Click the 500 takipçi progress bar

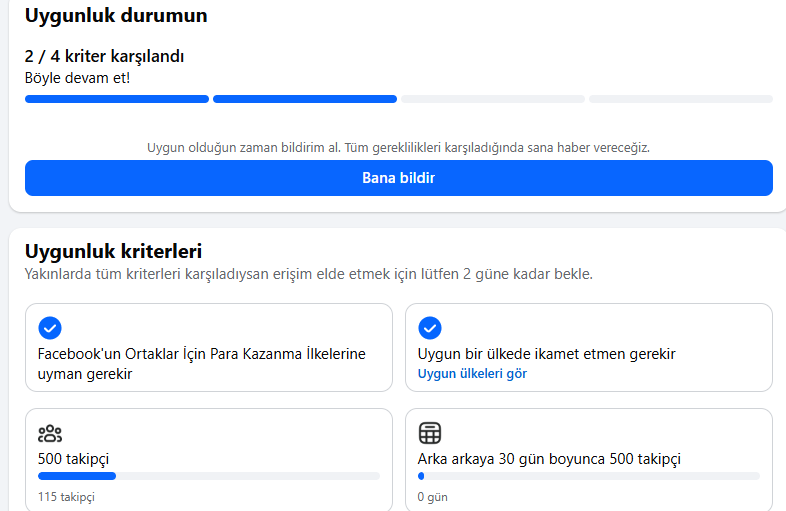pyautogui.click(x=209, y=476)
